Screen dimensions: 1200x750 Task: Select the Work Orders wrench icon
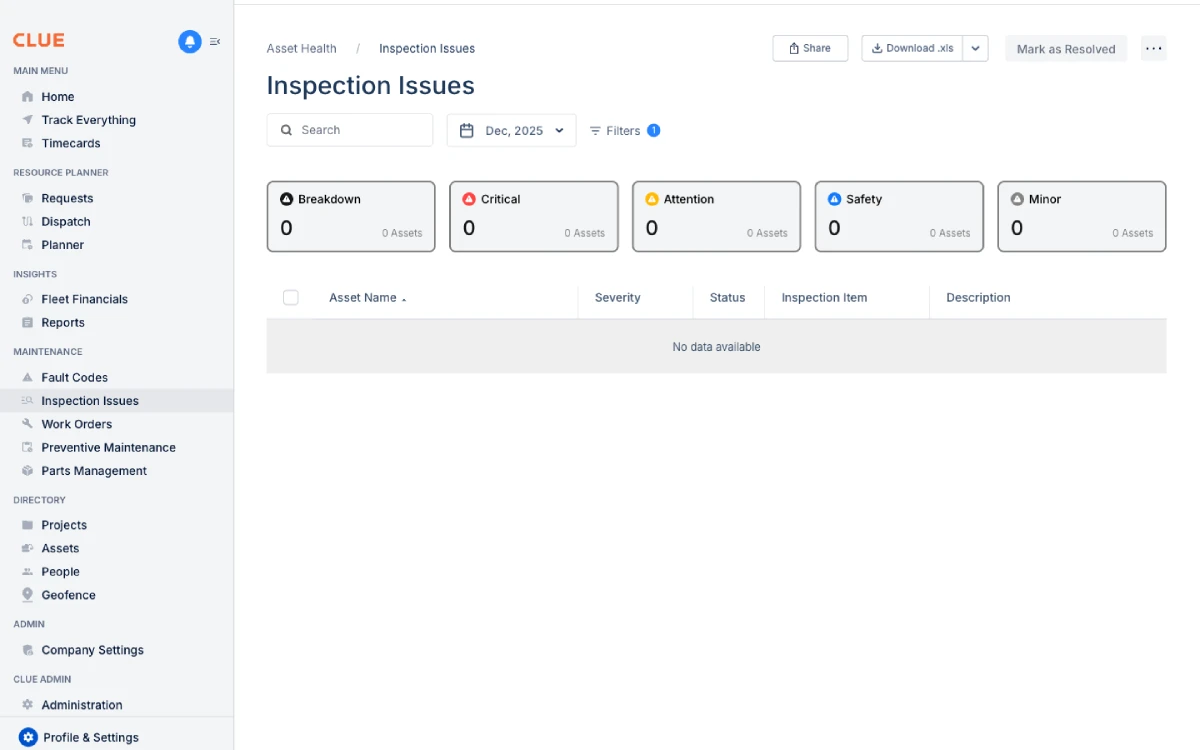(29, 424)
